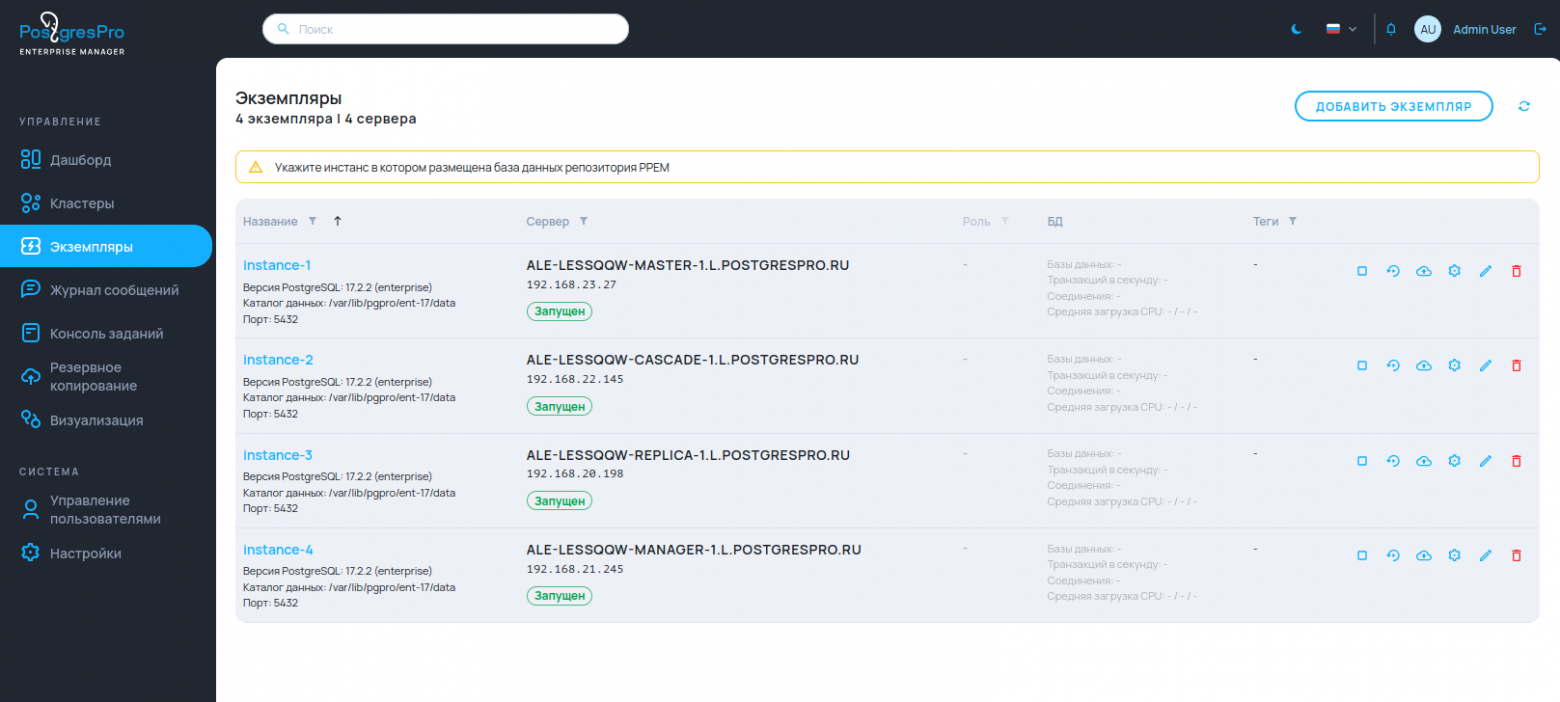Open Управление пользователями in the sidebar
Screen dimensions: 1560x702
point(106,510)
